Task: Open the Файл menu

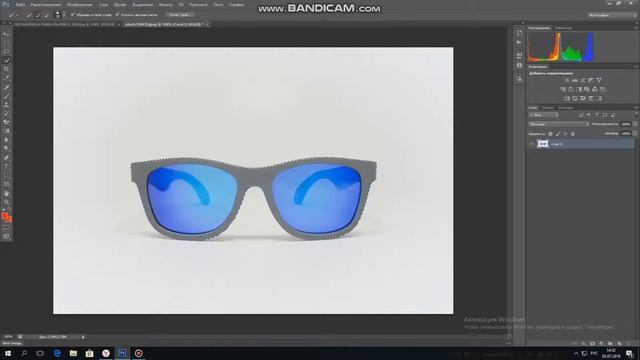Action: pos(20,5)
